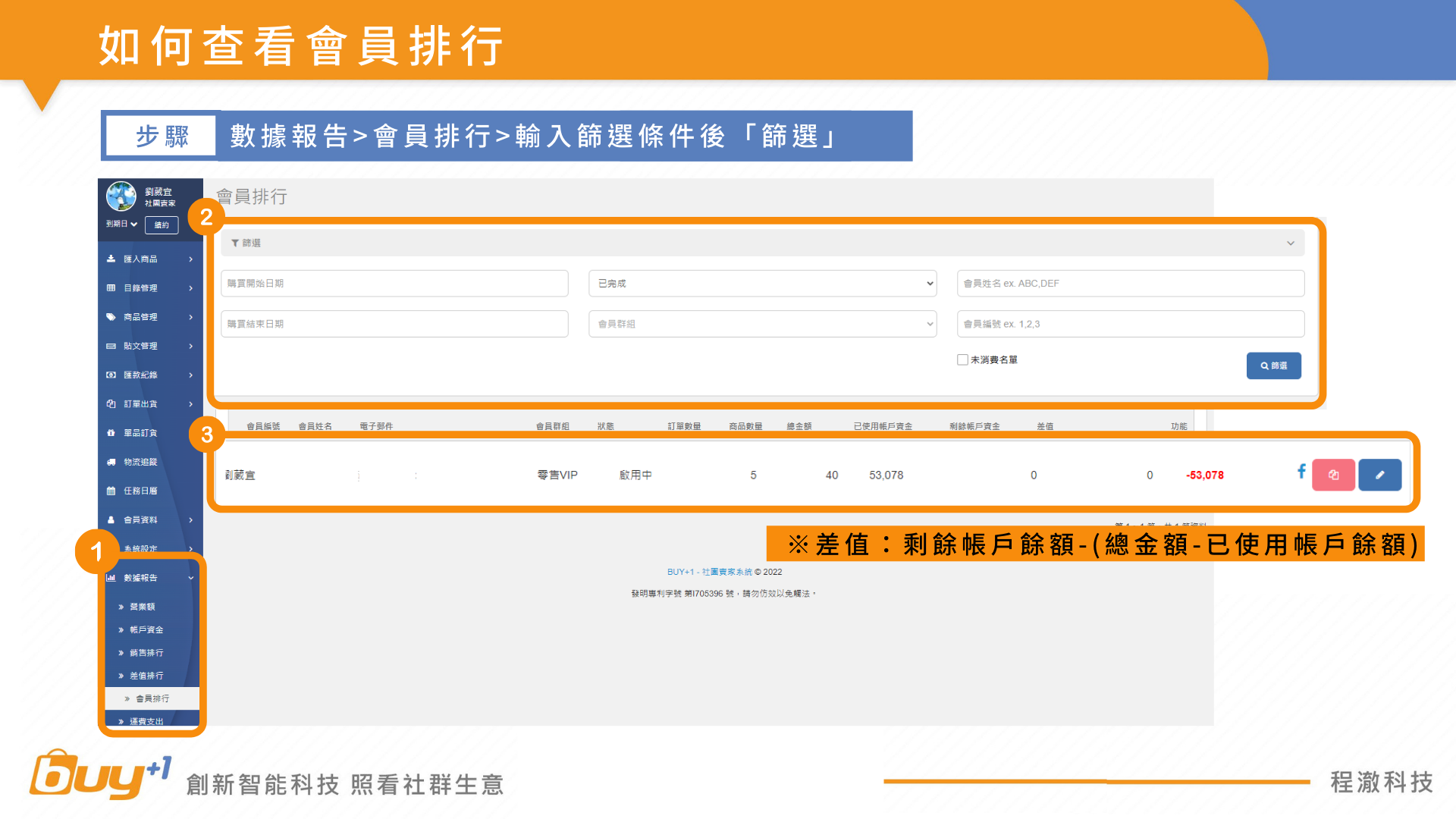This screenshot has height=819, width=1456.
Task: Click the blue pencil edit button
Action: coord(1379,475)
